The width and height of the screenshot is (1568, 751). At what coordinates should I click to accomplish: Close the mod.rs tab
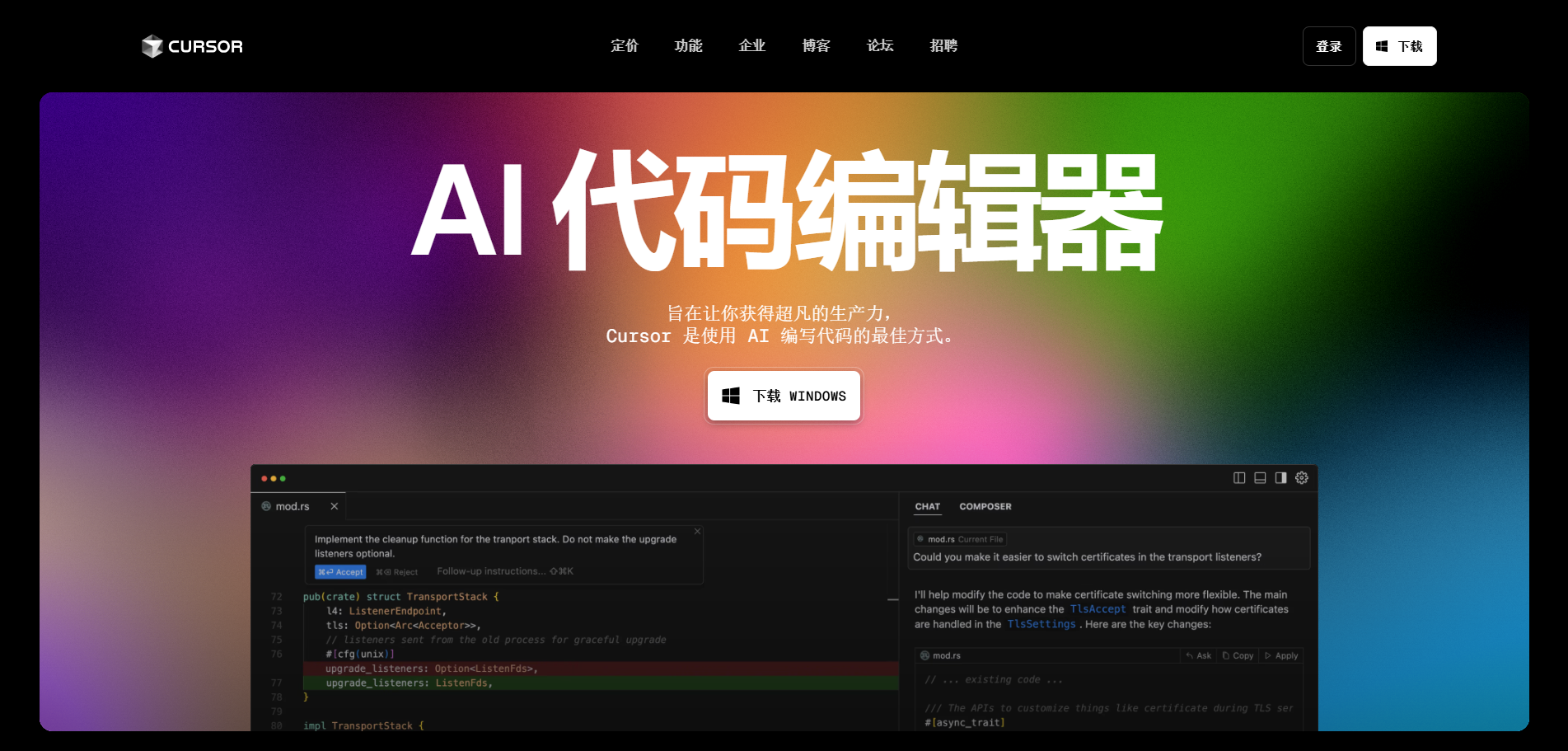tap(335, 506)
